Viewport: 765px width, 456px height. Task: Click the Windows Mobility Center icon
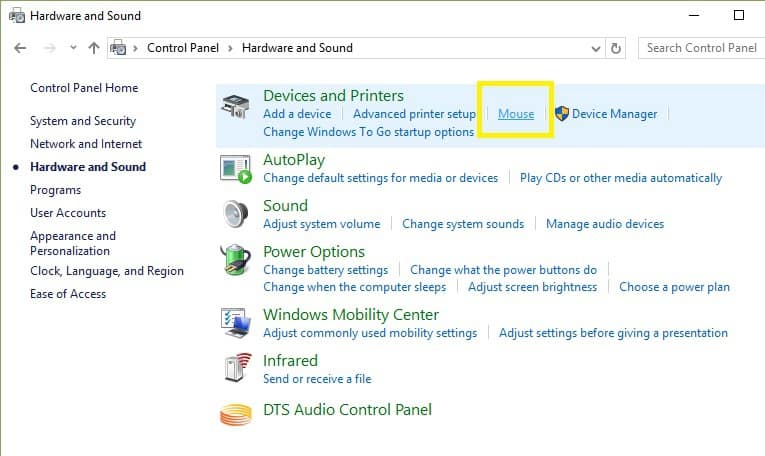(x=236, y=323)
